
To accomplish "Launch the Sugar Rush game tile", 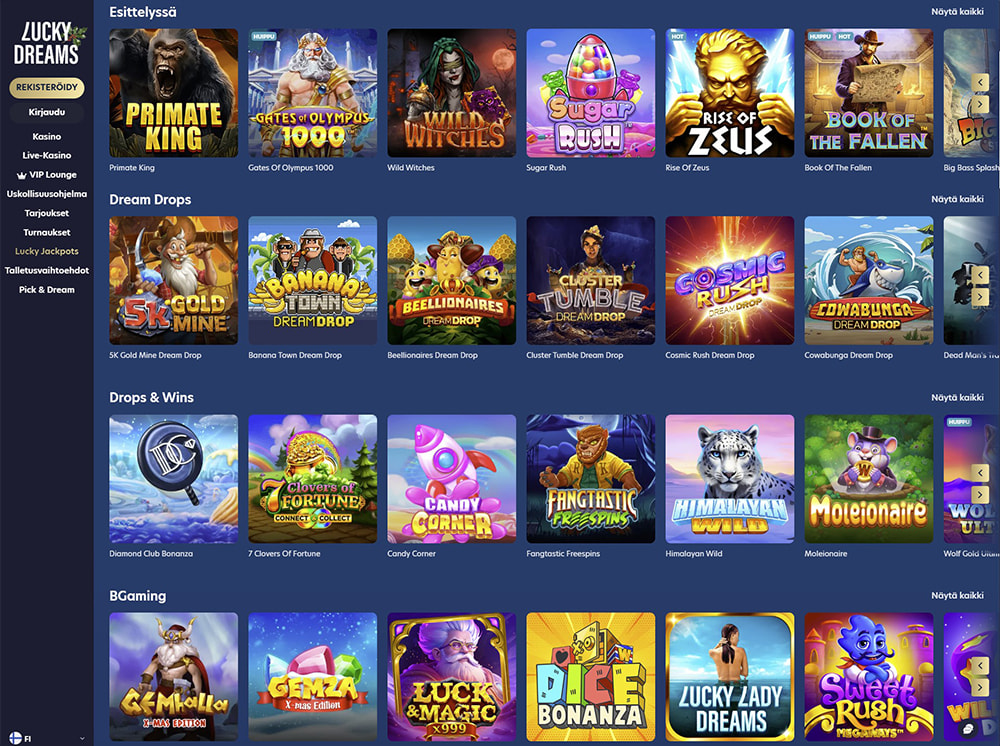I will [x=591, y=93].
